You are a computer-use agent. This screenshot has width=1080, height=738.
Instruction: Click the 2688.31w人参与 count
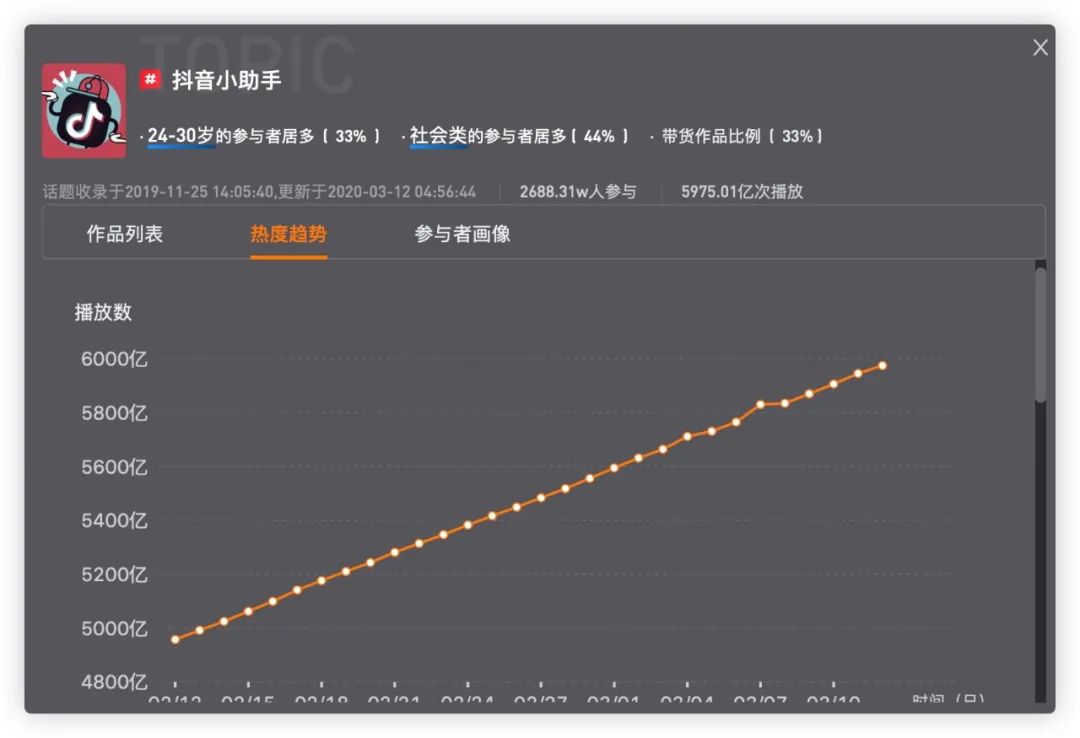578,192
